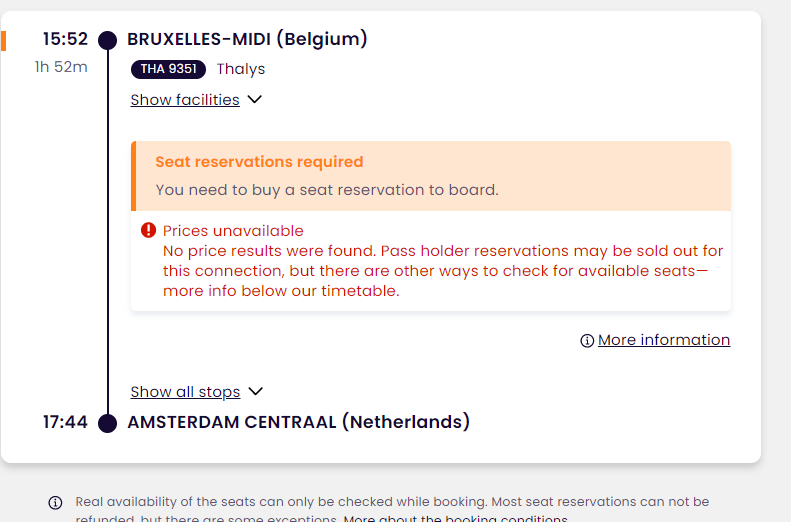Viewport: 791px width, 522px height.
Task: Click the 1h 52m journey duration
Action: tap(61, 67)
